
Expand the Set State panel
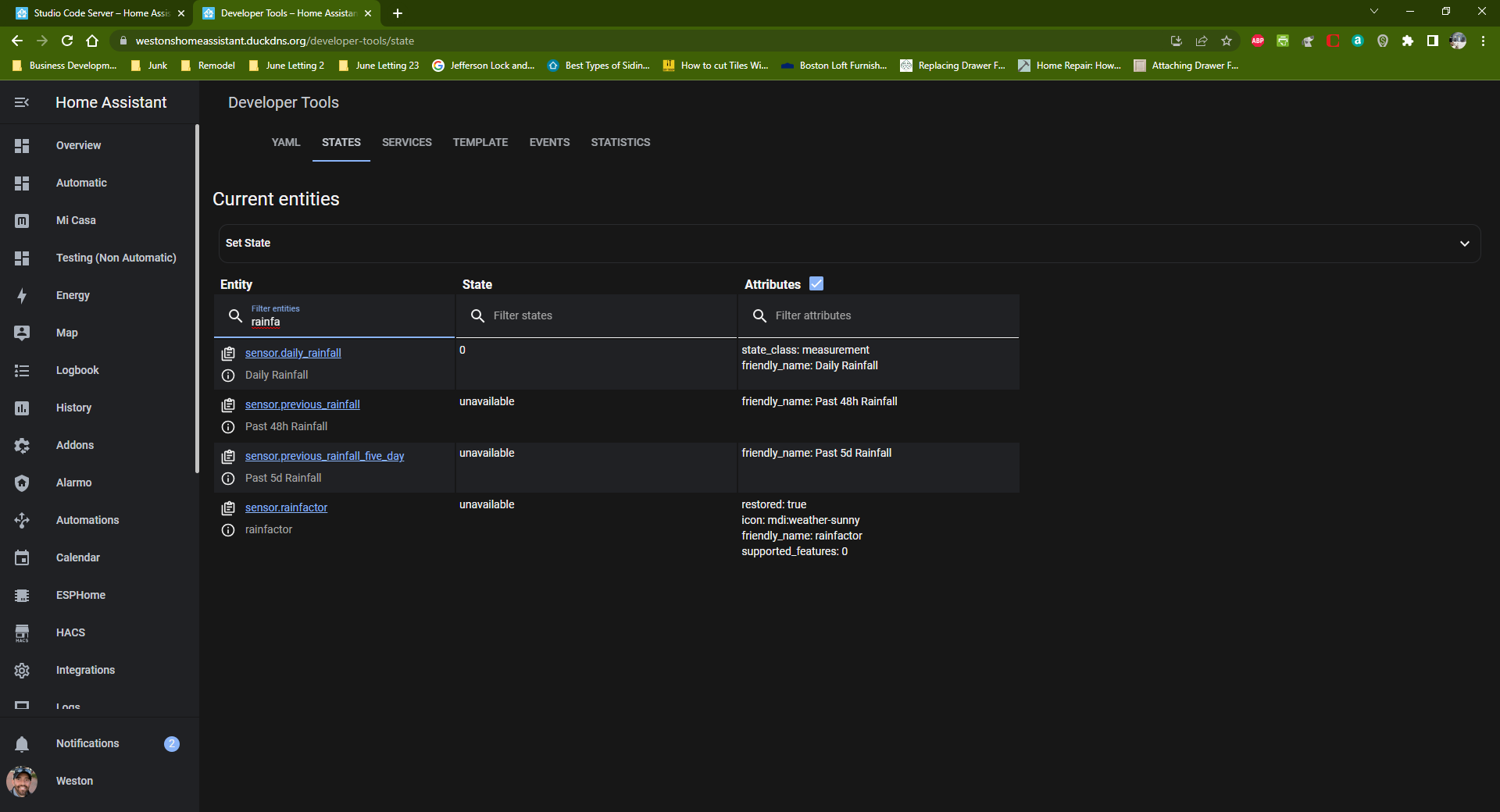1464,244
